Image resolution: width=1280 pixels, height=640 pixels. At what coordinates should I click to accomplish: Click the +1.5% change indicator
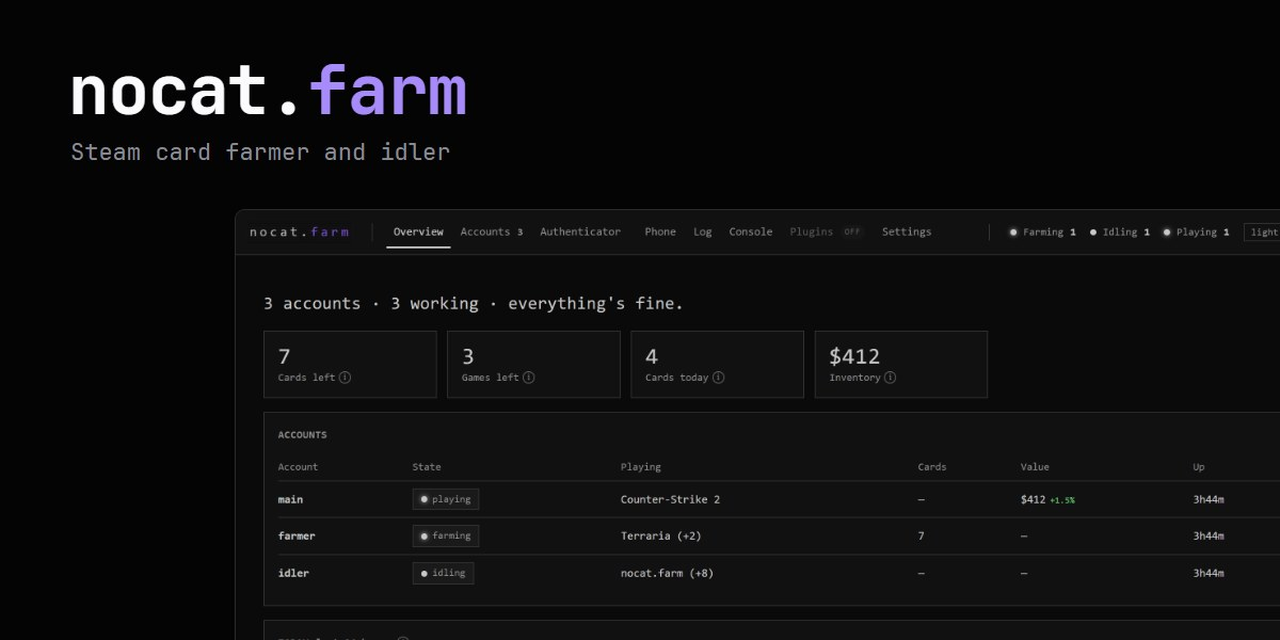point(1062,500)
